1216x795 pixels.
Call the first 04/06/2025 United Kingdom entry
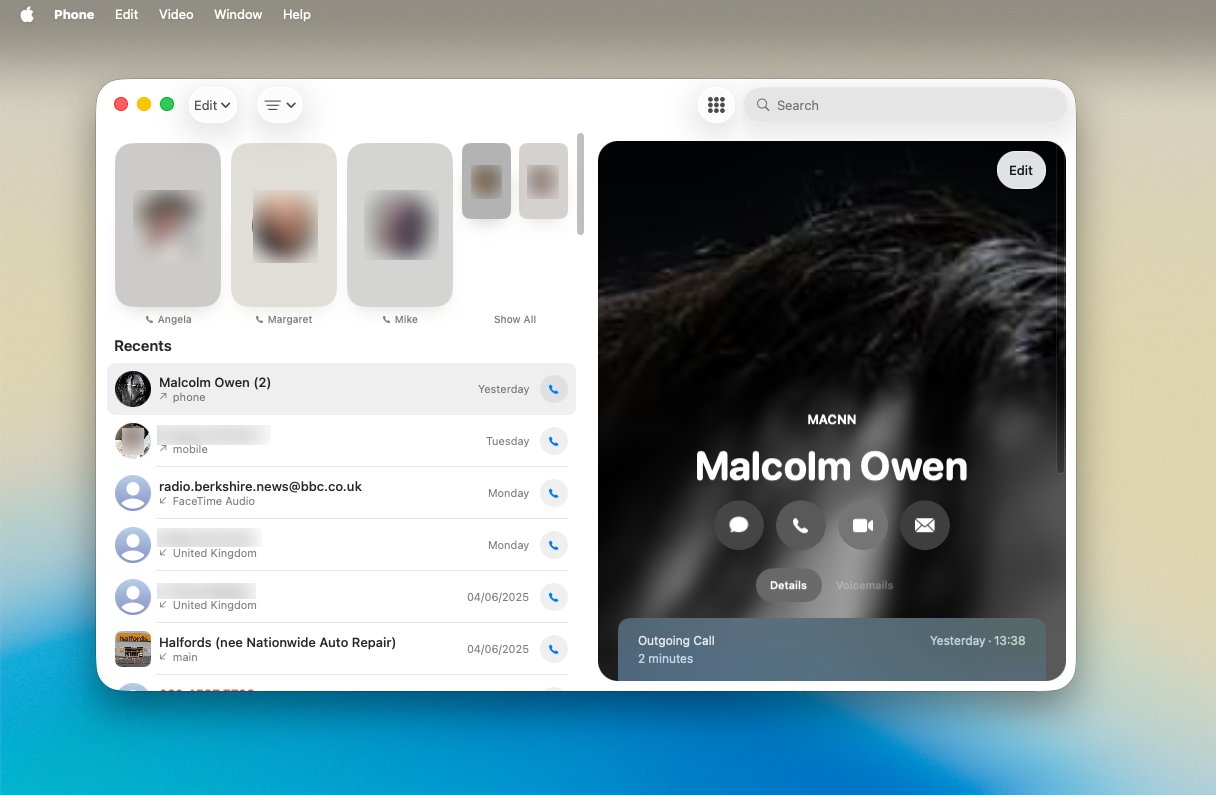[554, 597]
